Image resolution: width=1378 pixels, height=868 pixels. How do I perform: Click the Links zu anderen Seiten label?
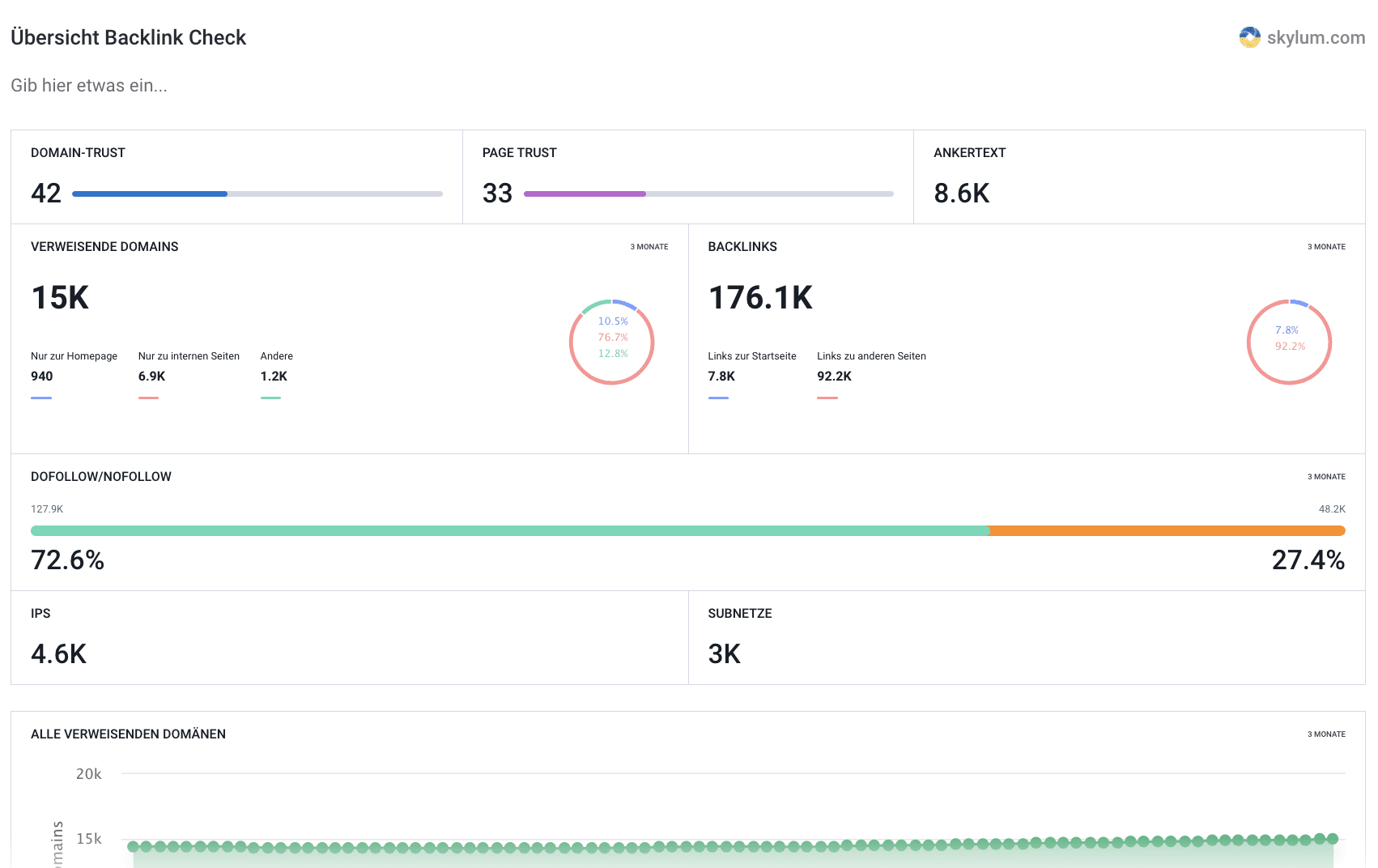pyautogui.click(x=871, y=356)
